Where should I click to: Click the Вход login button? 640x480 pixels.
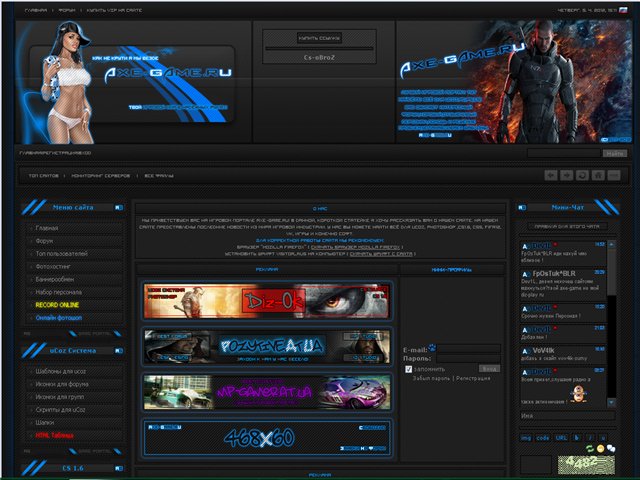pyautogui.click(x=489, y=369)
